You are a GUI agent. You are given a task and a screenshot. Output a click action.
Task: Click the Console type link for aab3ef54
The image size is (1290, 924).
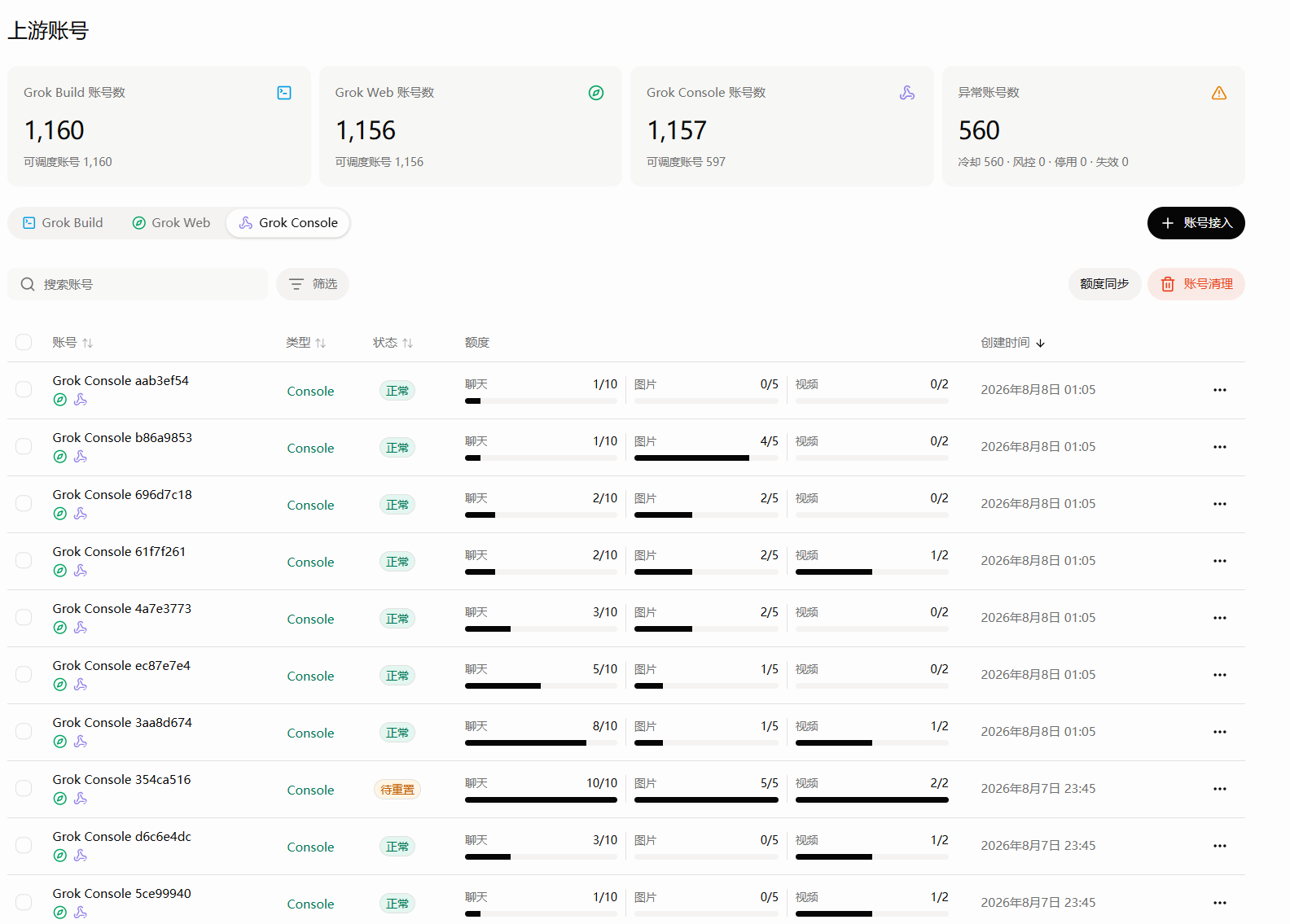310,391
